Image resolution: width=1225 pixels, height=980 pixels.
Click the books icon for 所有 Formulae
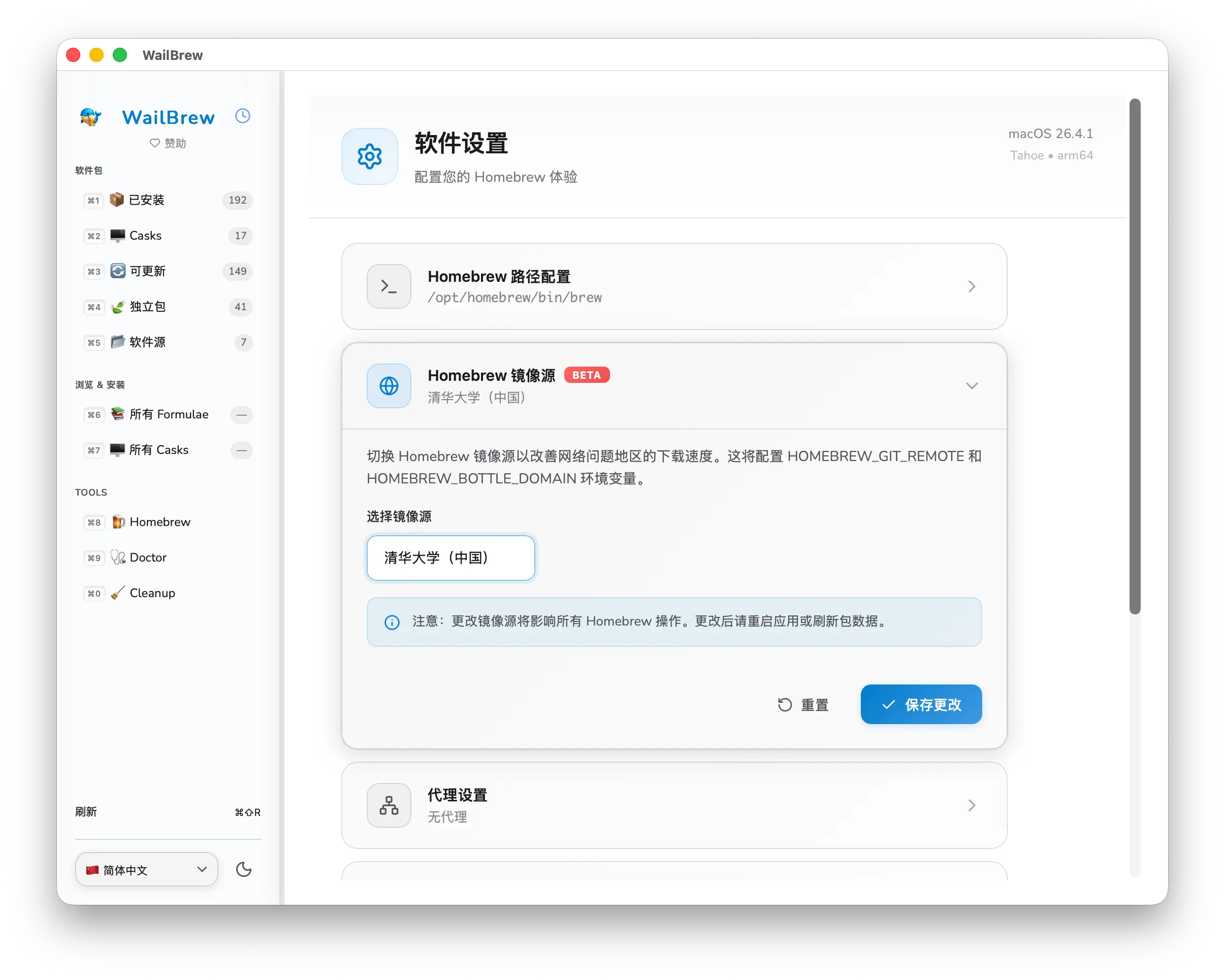[117, 414]
